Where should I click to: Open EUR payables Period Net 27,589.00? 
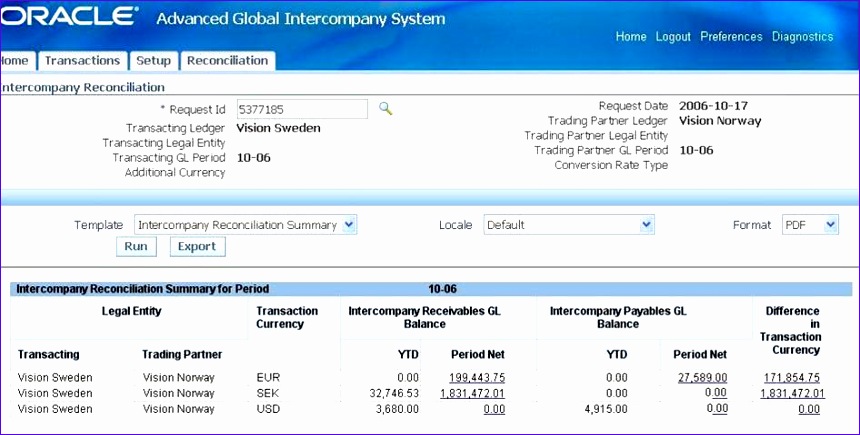[x=703, y=377]
